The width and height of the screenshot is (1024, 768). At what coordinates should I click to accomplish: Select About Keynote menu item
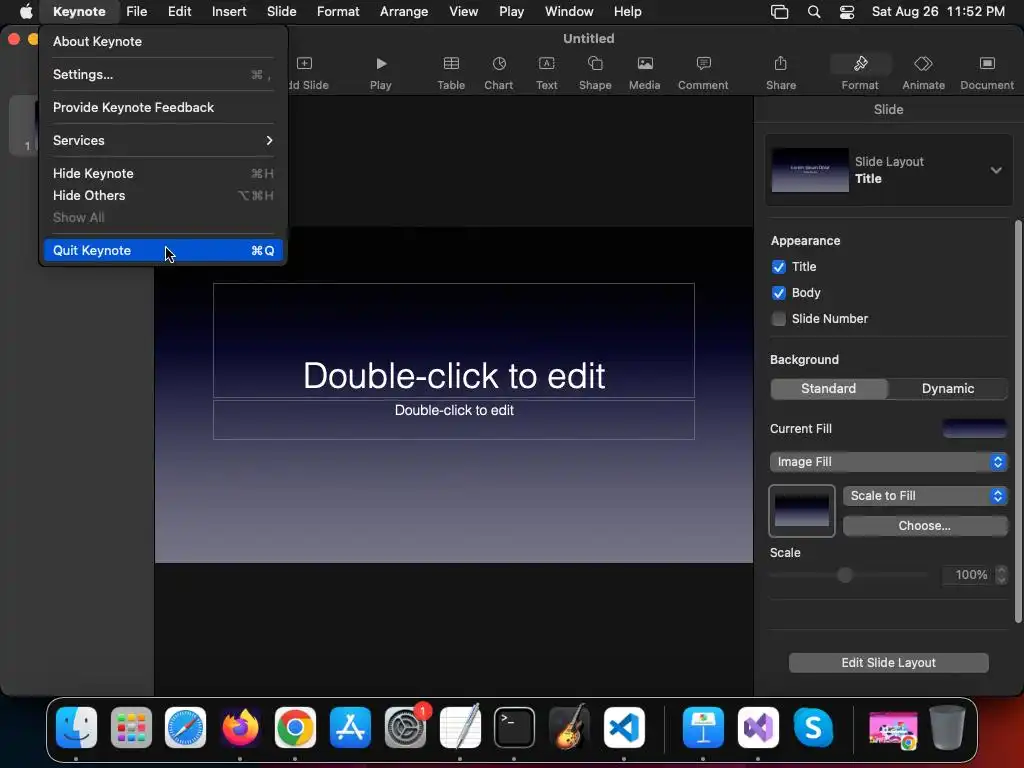(x=163, y=41)
